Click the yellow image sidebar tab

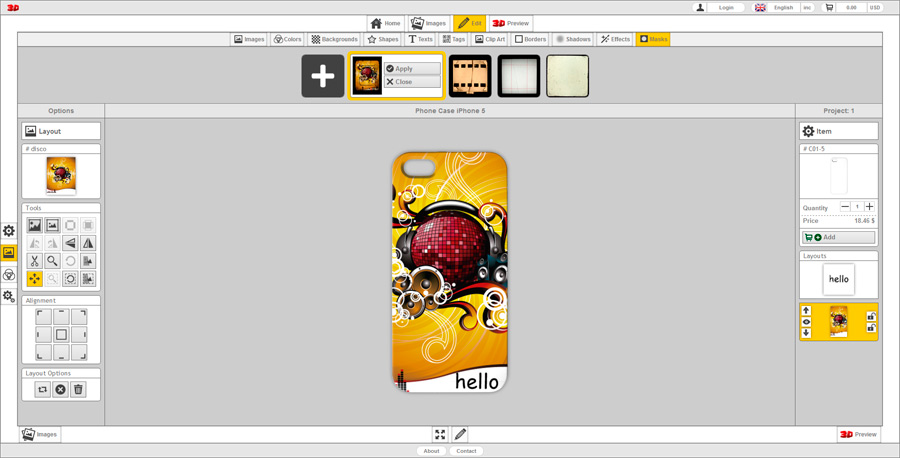(x=9, y=253)
